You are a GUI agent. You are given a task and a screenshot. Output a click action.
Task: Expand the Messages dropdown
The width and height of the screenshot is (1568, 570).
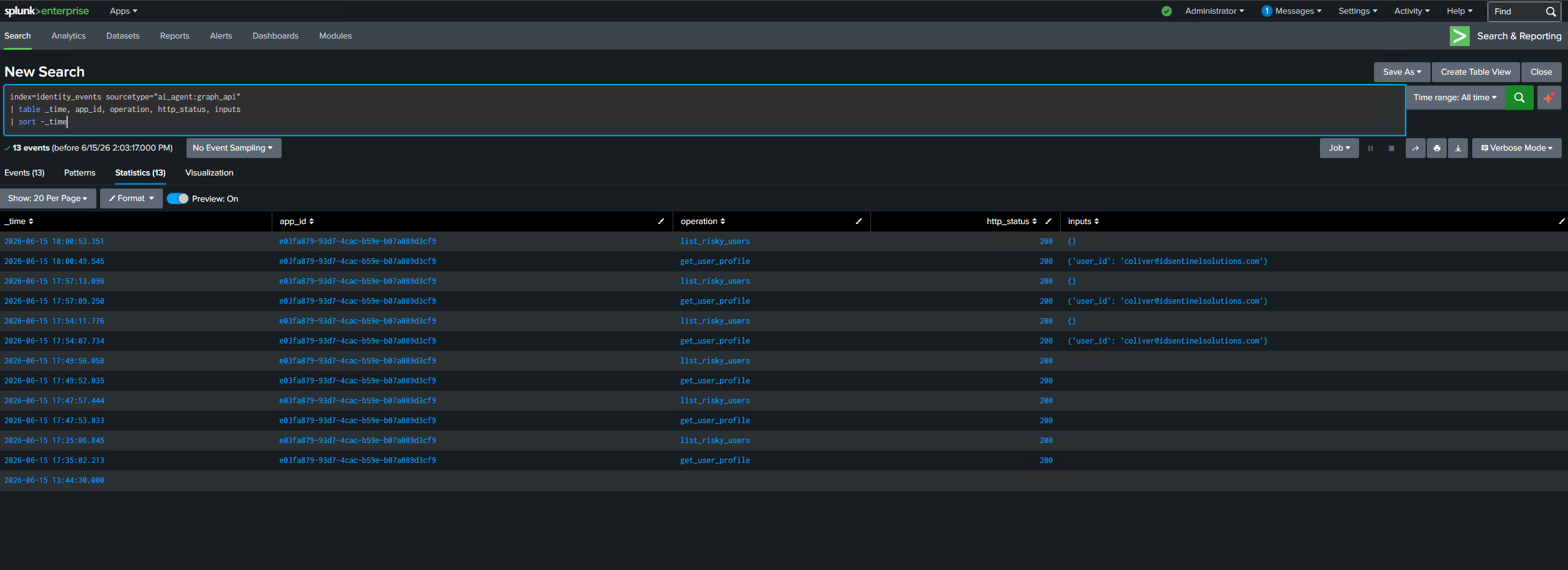1298,11
